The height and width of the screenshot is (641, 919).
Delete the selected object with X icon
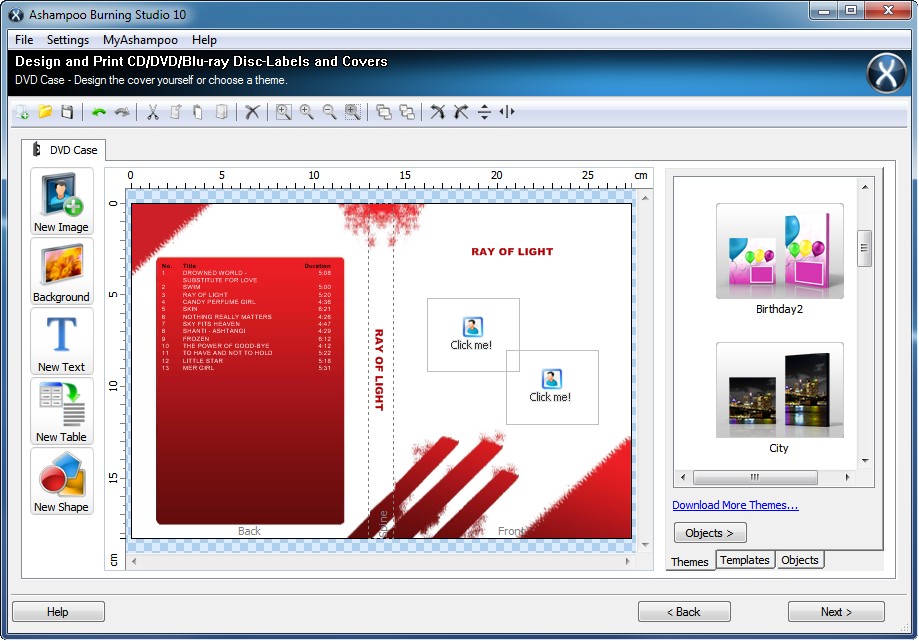(x=252, y=112)
